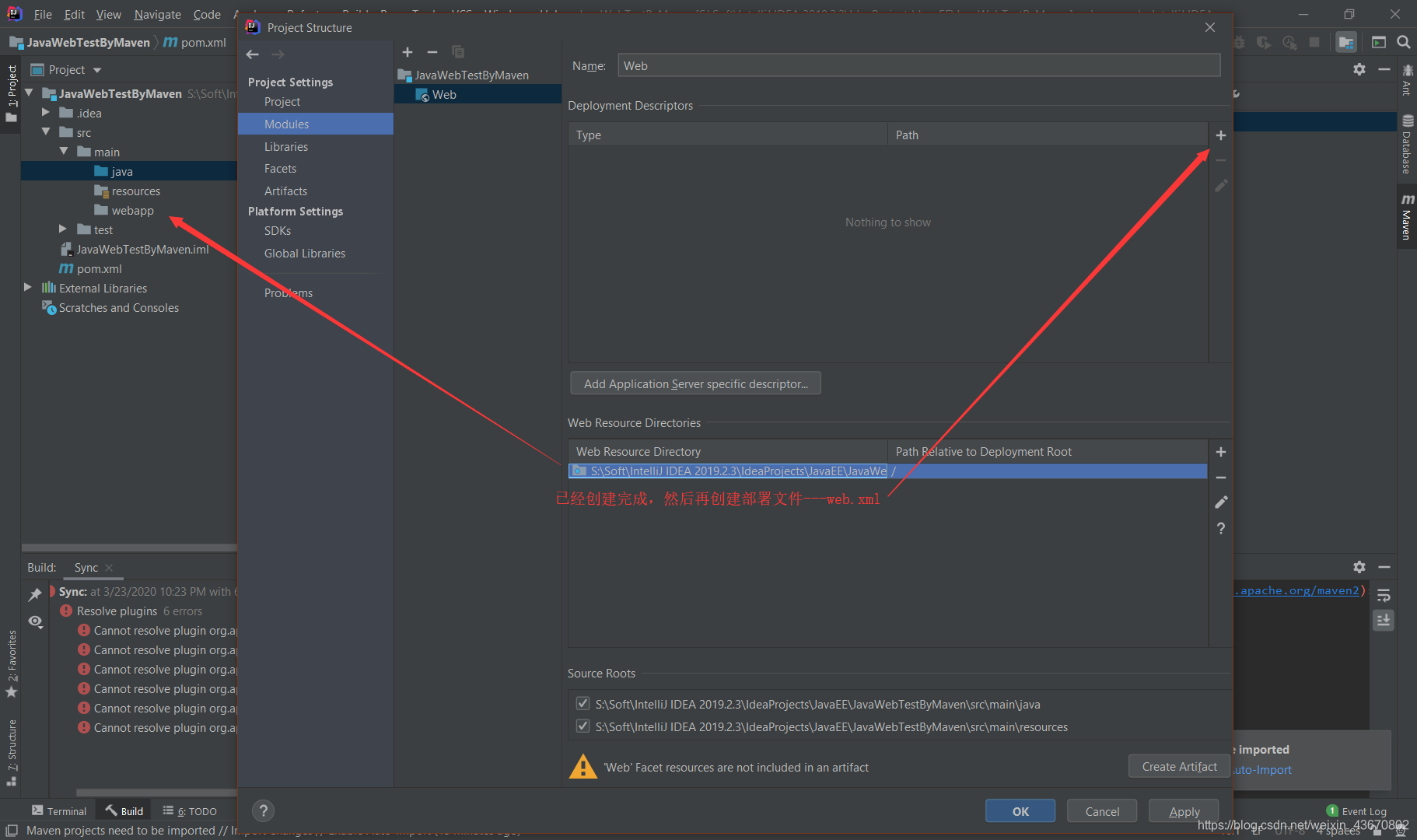Open the Maven side tool window

point(1407,216)
